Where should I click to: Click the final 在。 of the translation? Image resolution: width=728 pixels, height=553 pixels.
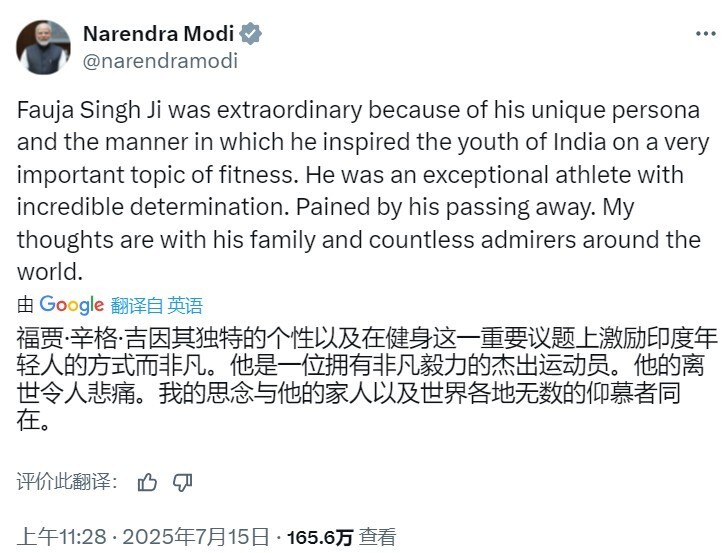click(x=33, y=420)
